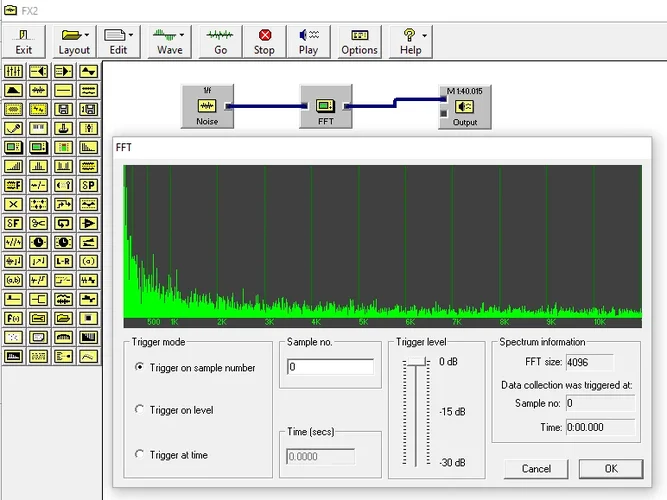
Task: Click the Go toolbar item
Action: pos(220,41)
